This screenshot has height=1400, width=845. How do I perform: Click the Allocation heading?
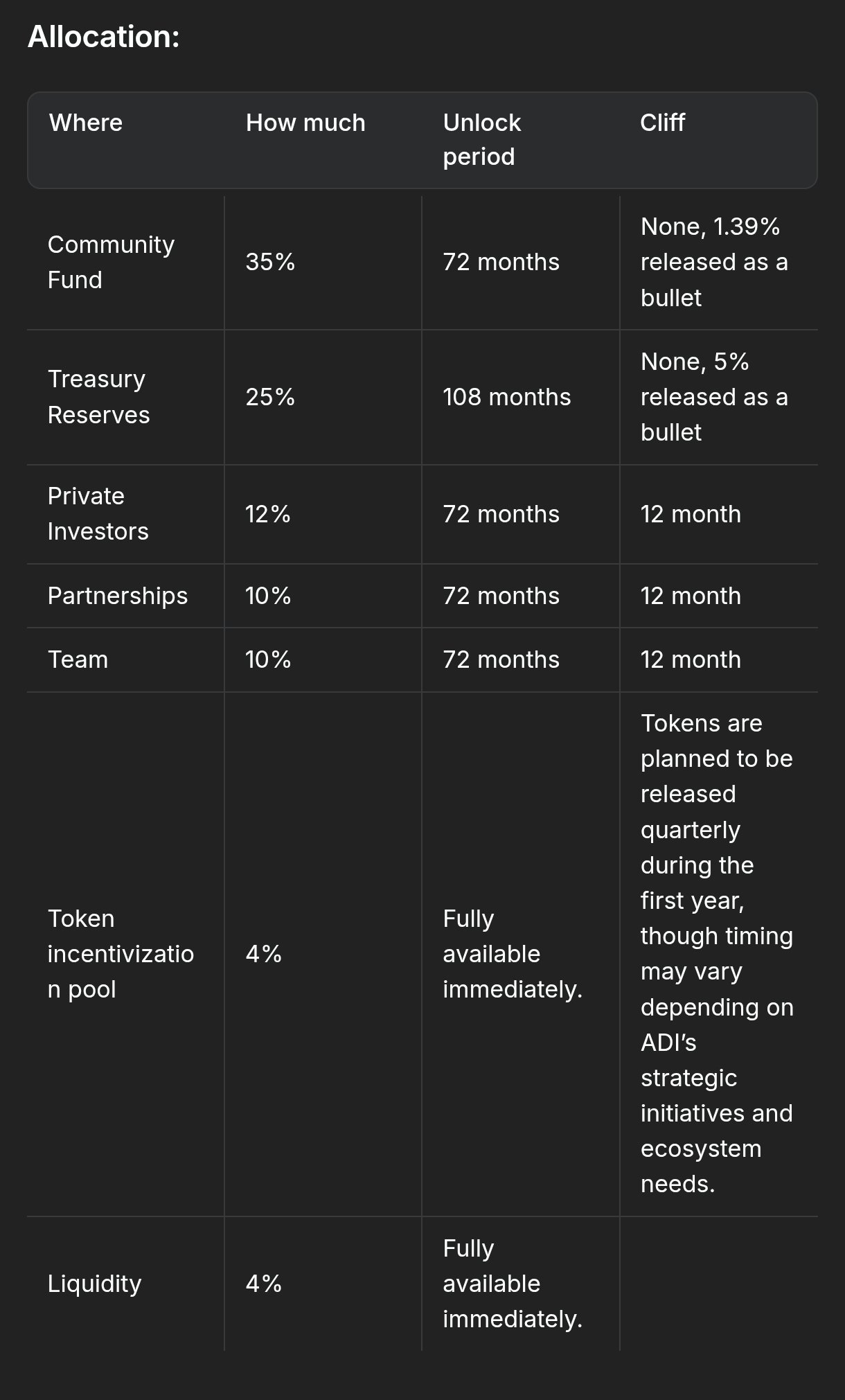point(103,37)
